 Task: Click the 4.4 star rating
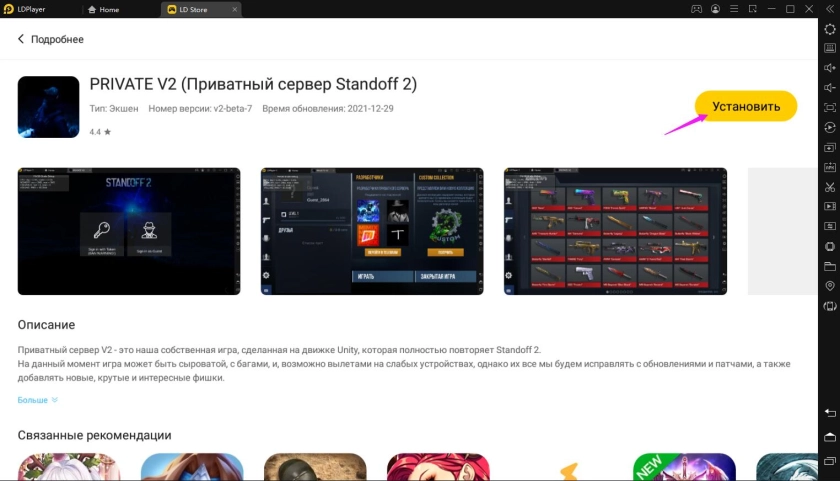[x=100, y=132]
